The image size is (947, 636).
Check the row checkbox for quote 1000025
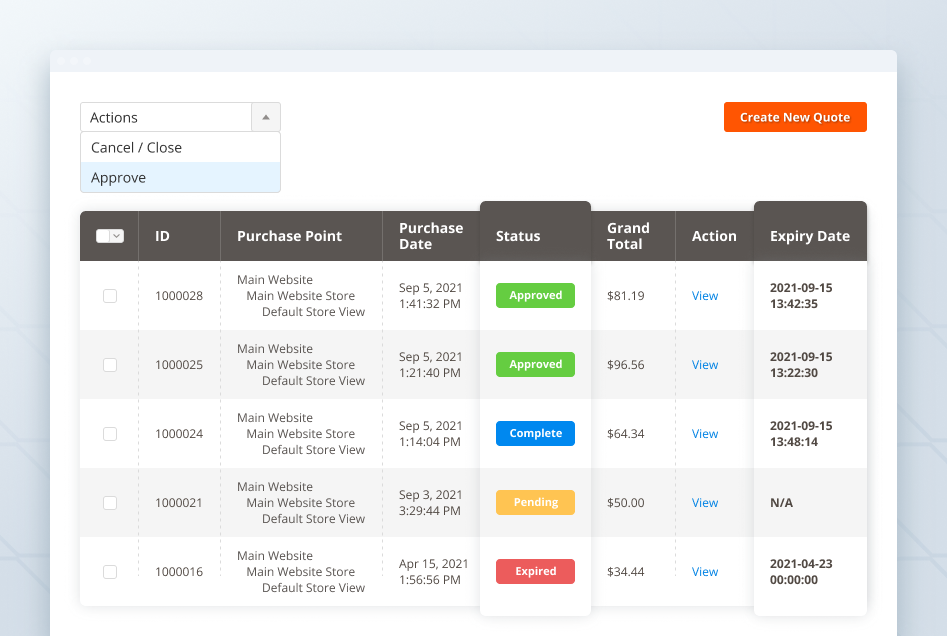point(110,365)
